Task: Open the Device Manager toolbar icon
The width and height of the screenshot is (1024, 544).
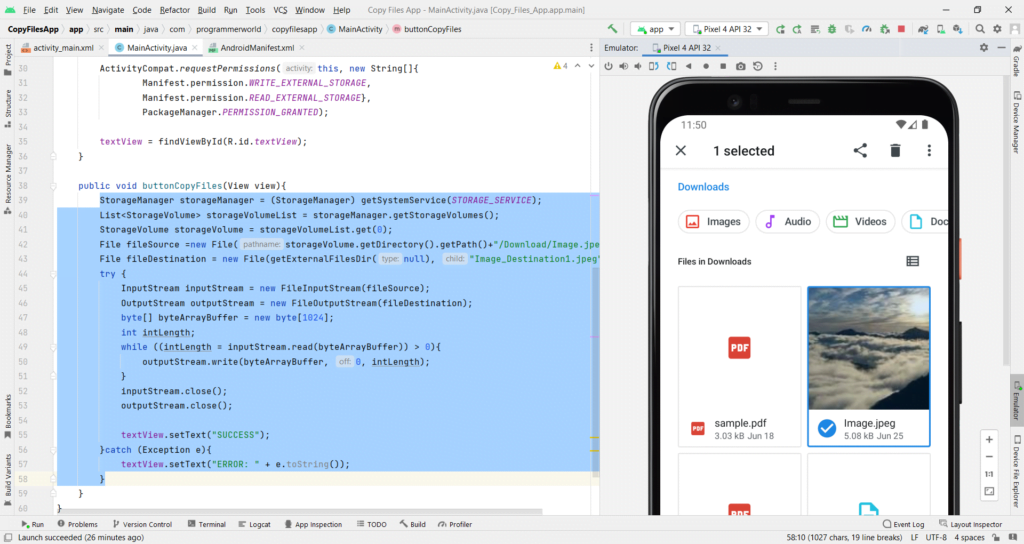Action: pyautogui.click(x=940, y=29)
